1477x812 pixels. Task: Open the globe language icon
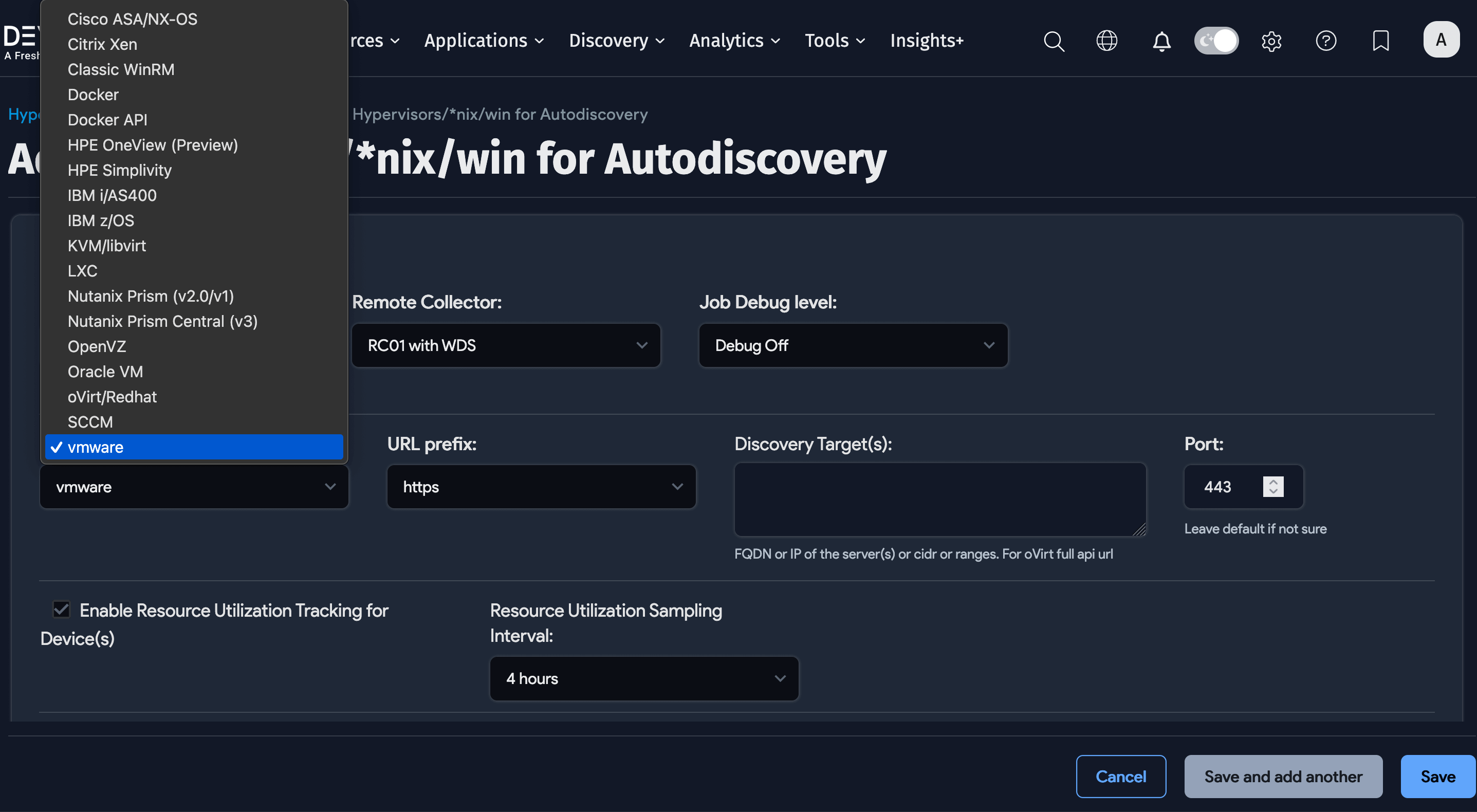click(1106, 41)
